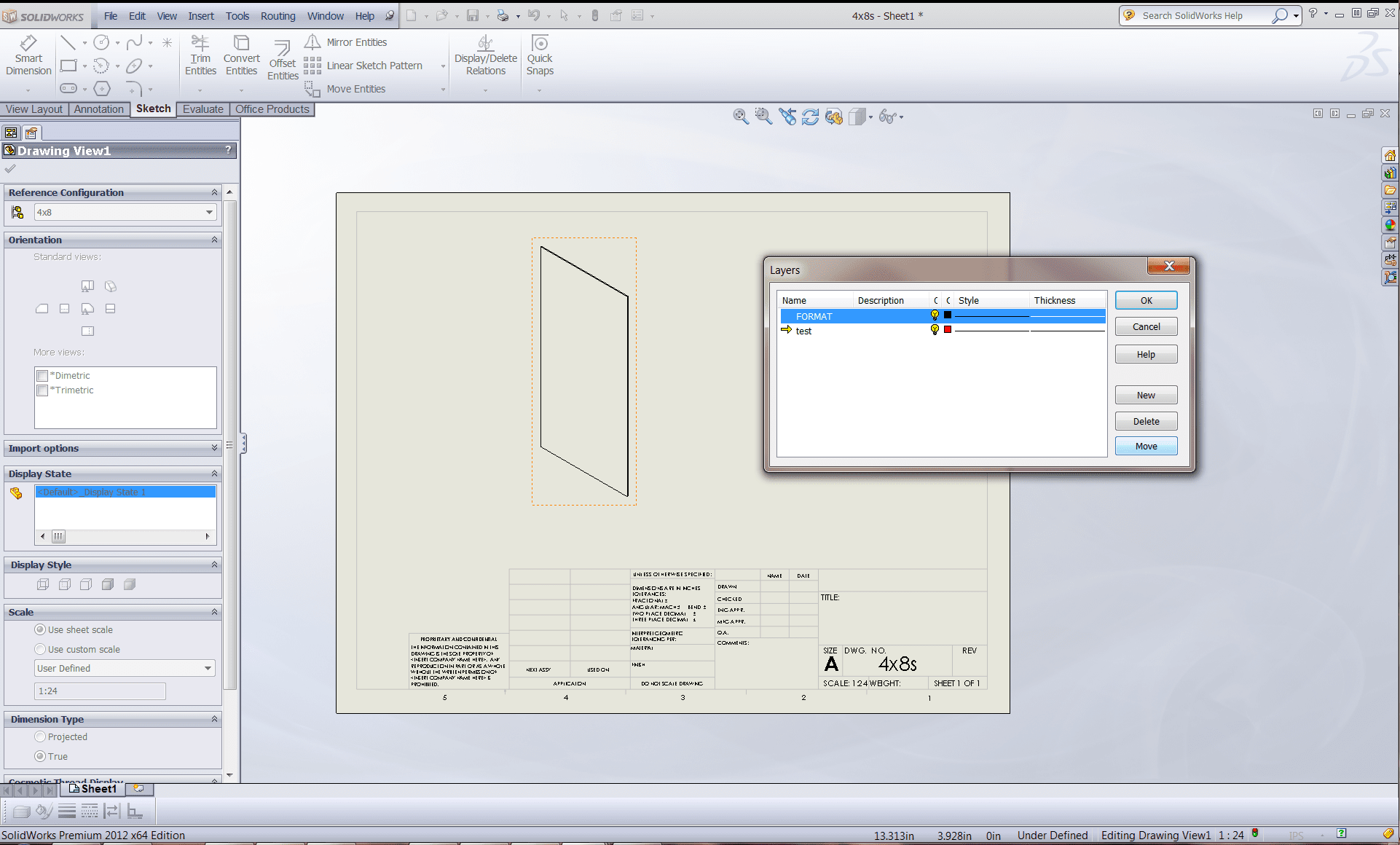Select Shaded display style icon
Image resolution: width=1400 pixels, height=845 pixels.
(x=130, y=584)
